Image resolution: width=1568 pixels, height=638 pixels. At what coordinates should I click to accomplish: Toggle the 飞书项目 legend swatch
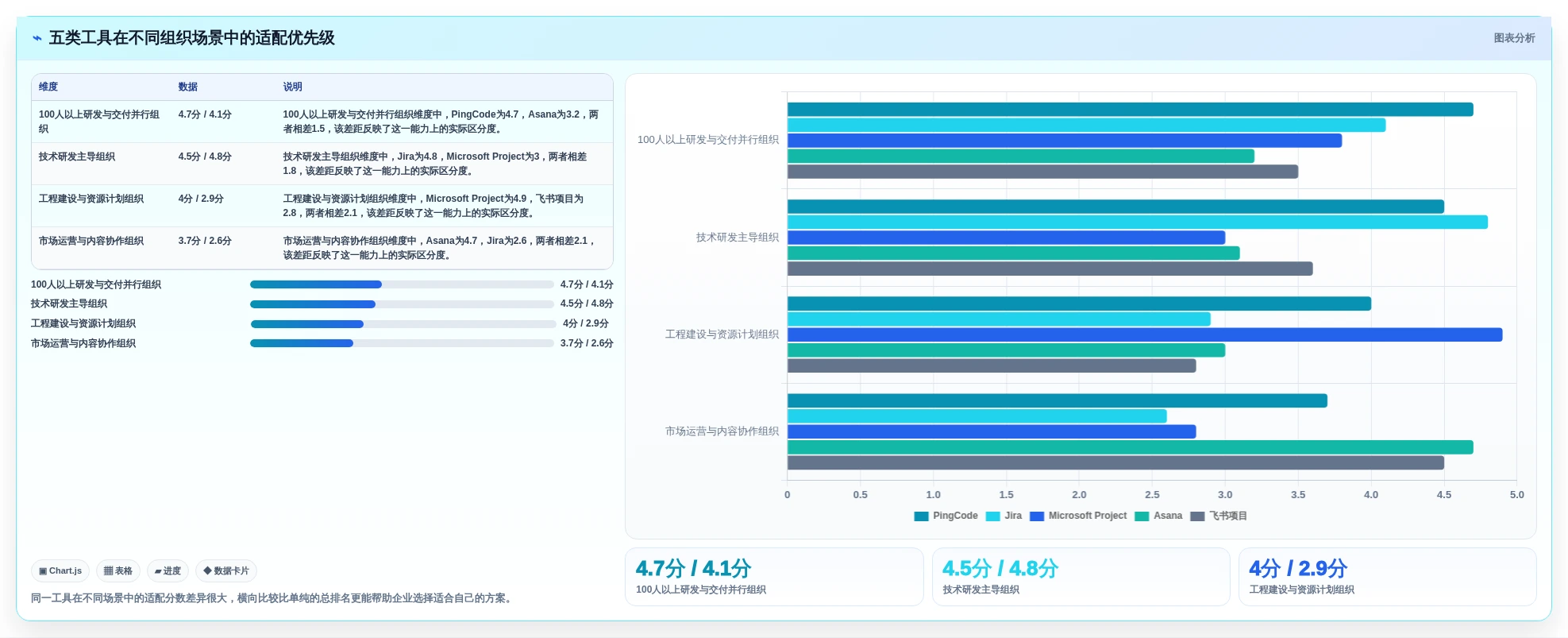(x=1197, y=516)
